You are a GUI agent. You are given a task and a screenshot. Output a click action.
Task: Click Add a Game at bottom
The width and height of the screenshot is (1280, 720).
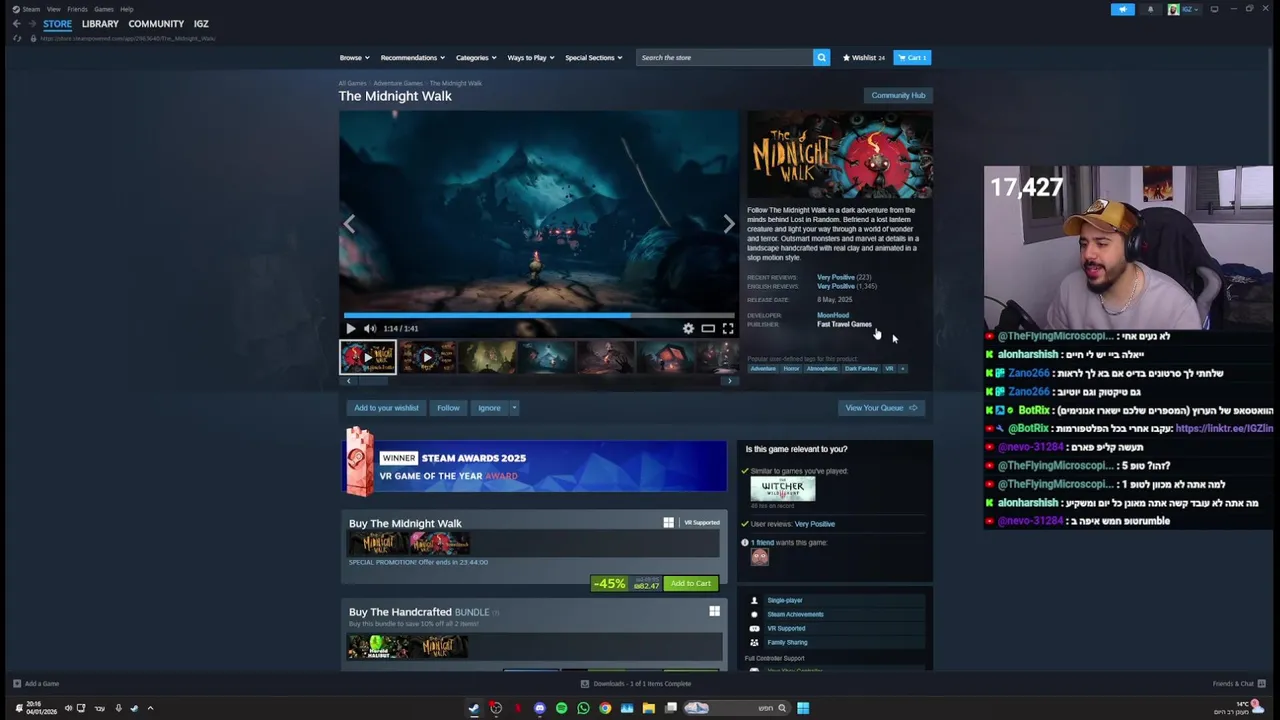pos(36,684)
